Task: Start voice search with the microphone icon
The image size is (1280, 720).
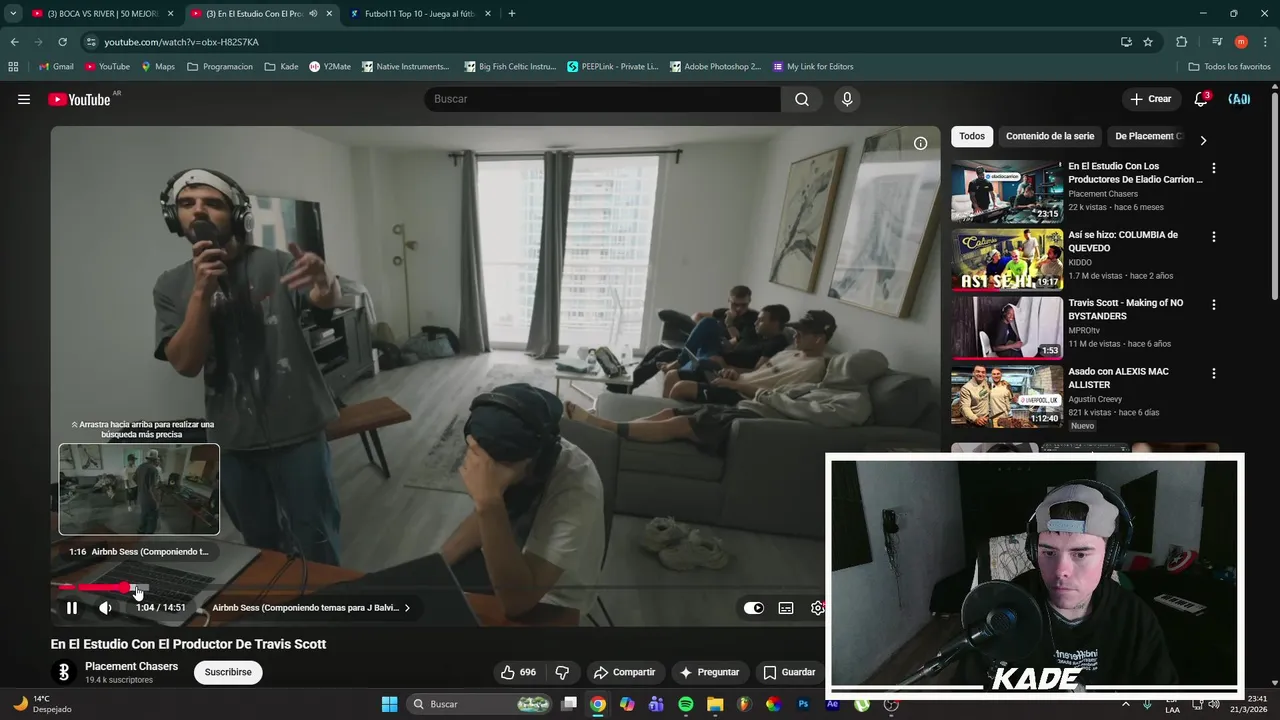Action: pyautogui.click(x=847, y=99)
